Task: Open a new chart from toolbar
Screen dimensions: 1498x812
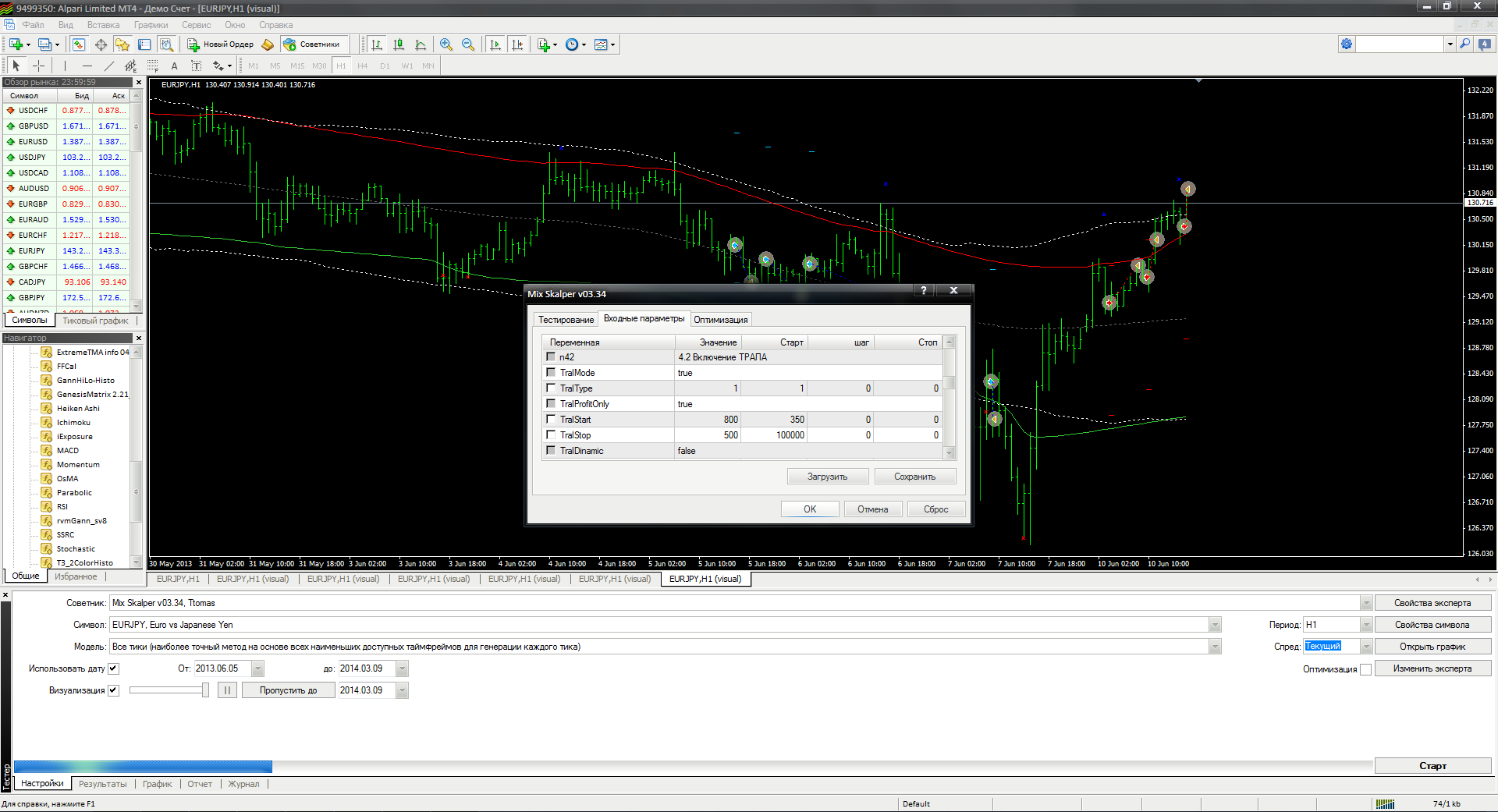Action: tap(16, 44)
